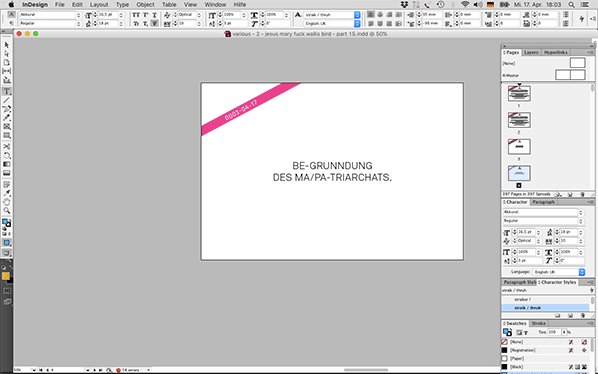Select the [Black] swatch
Image resolution: width=598 pixels, height=374 pixels.
(x=545, y=367)
